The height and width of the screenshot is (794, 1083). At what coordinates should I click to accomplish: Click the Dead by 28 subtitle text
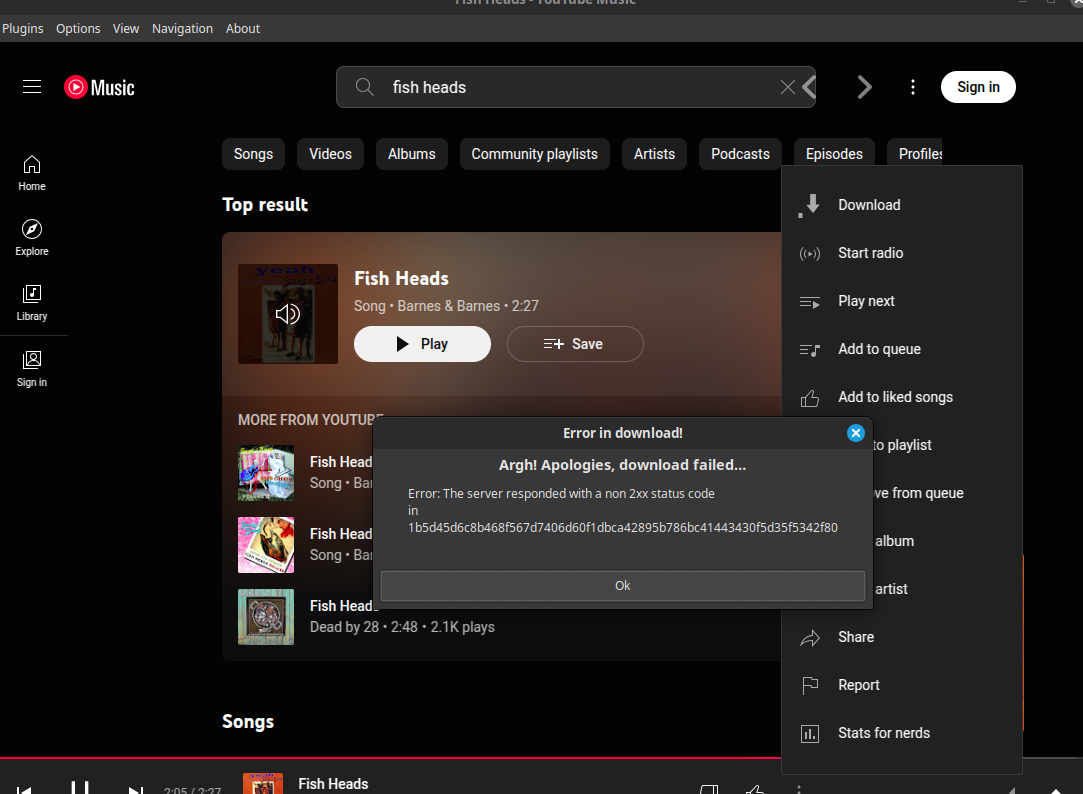coord(402,627)
